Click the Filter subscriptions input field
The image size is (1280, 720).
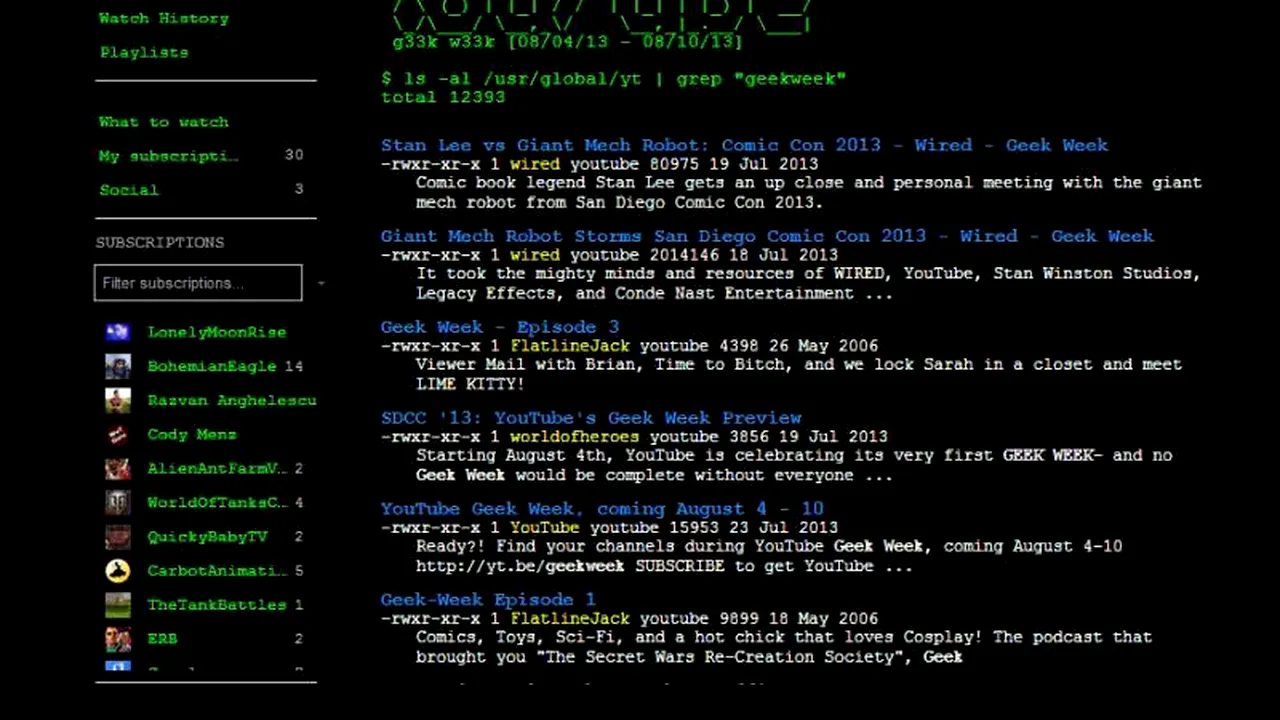[198, 283]
